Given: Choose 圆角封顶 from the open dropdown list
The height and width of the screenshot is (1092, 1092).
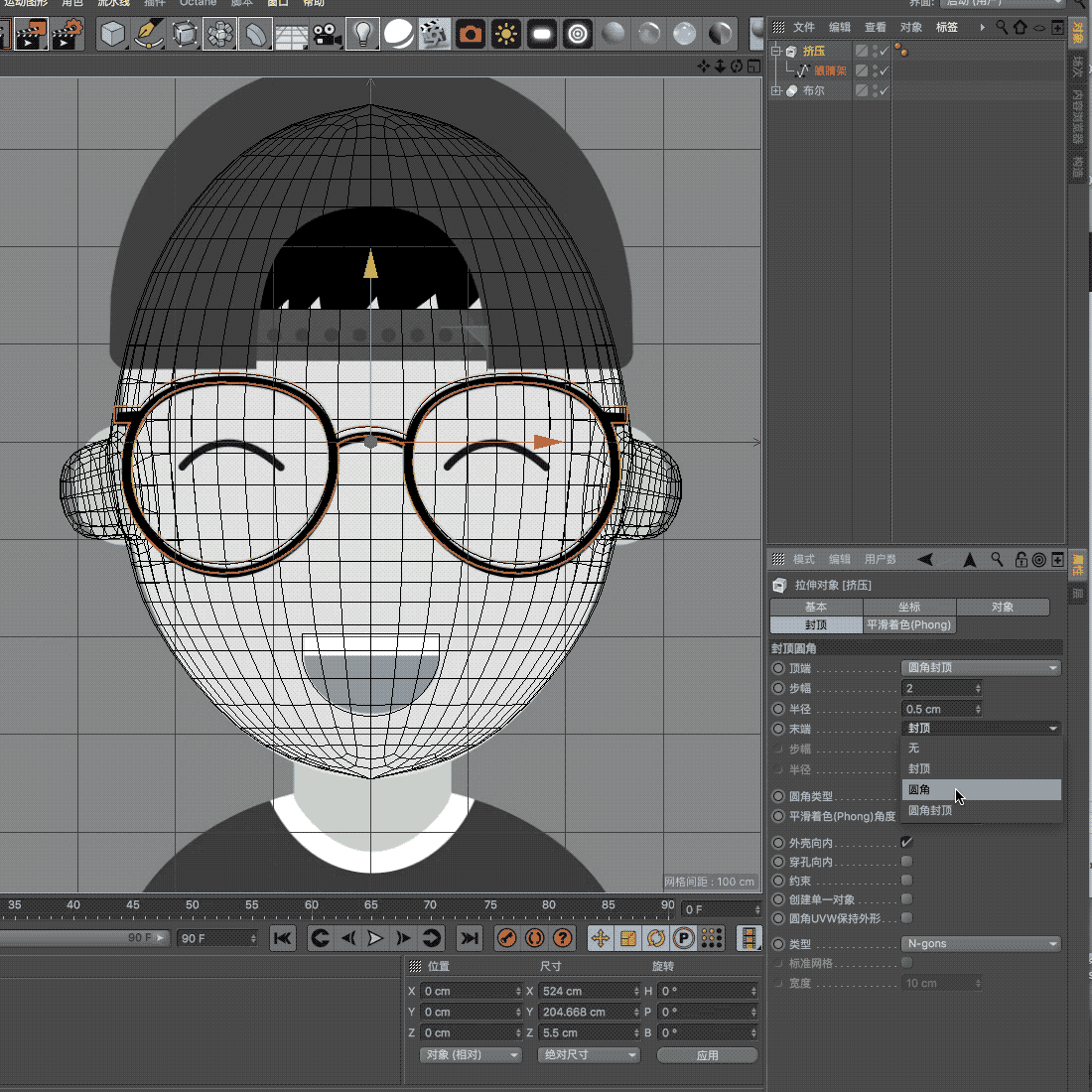Looking at the screenshot, I should point(930,811).
